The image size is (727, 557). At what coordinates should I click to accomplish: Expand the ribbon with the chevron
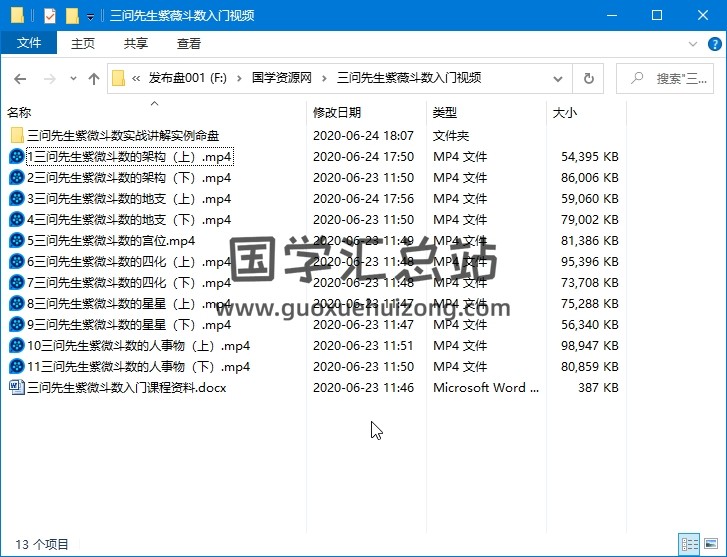693,44
